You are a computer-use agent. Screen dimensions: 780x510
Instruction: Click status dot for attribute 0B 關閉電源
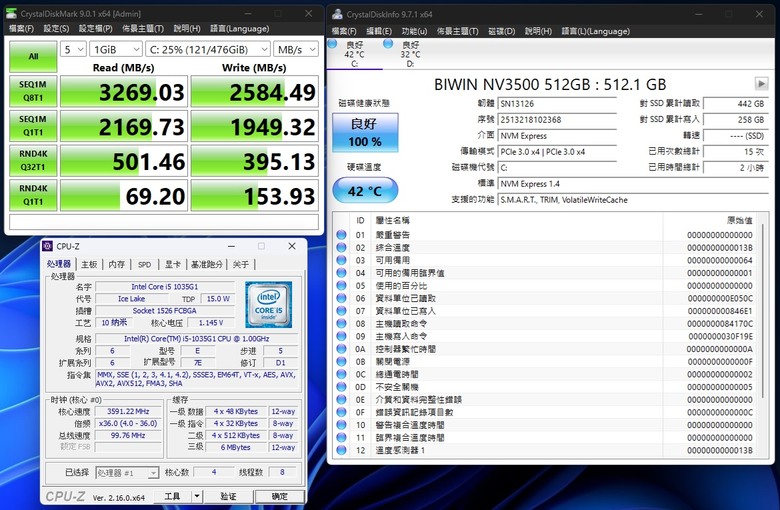pyautogui.click(x=341, y=362)
